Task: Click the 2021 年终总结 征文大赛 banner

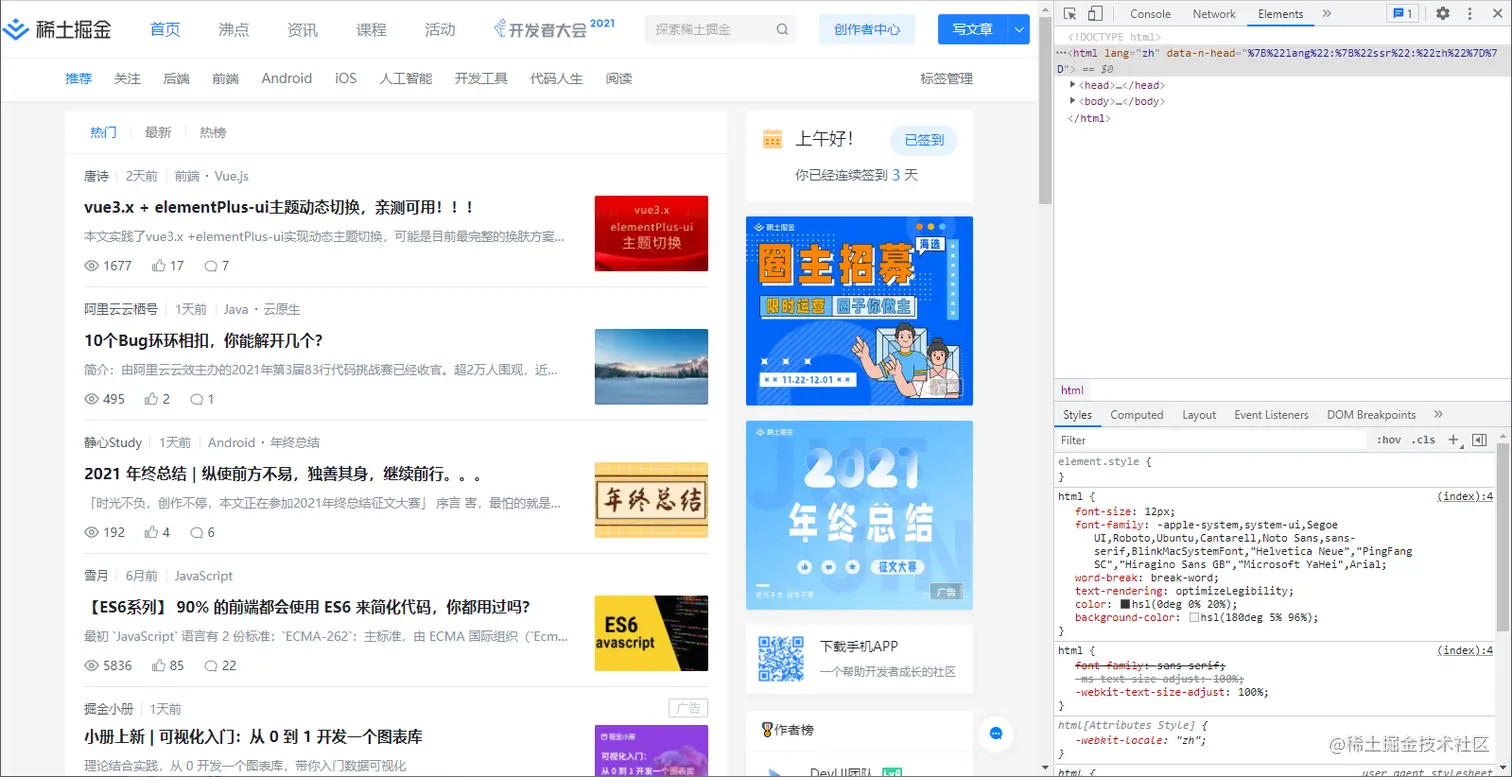Action: 859,515
